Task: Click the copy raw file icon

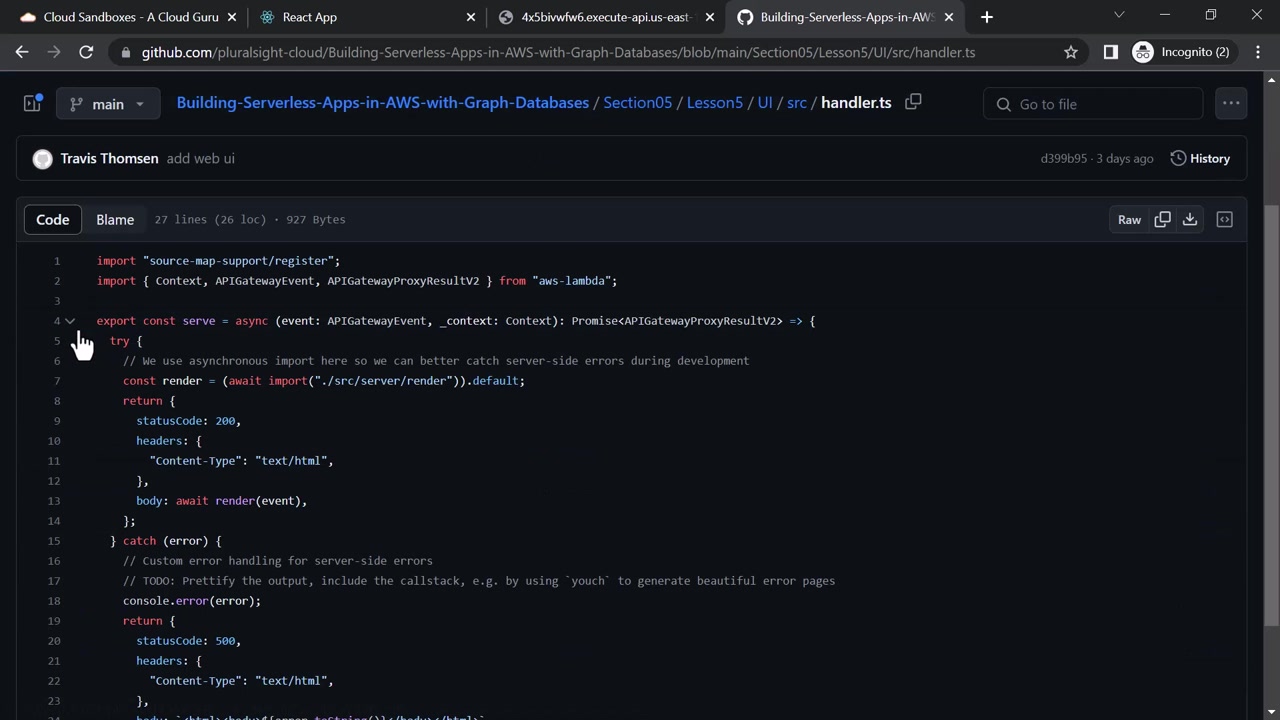Action: coord(1162,219)
